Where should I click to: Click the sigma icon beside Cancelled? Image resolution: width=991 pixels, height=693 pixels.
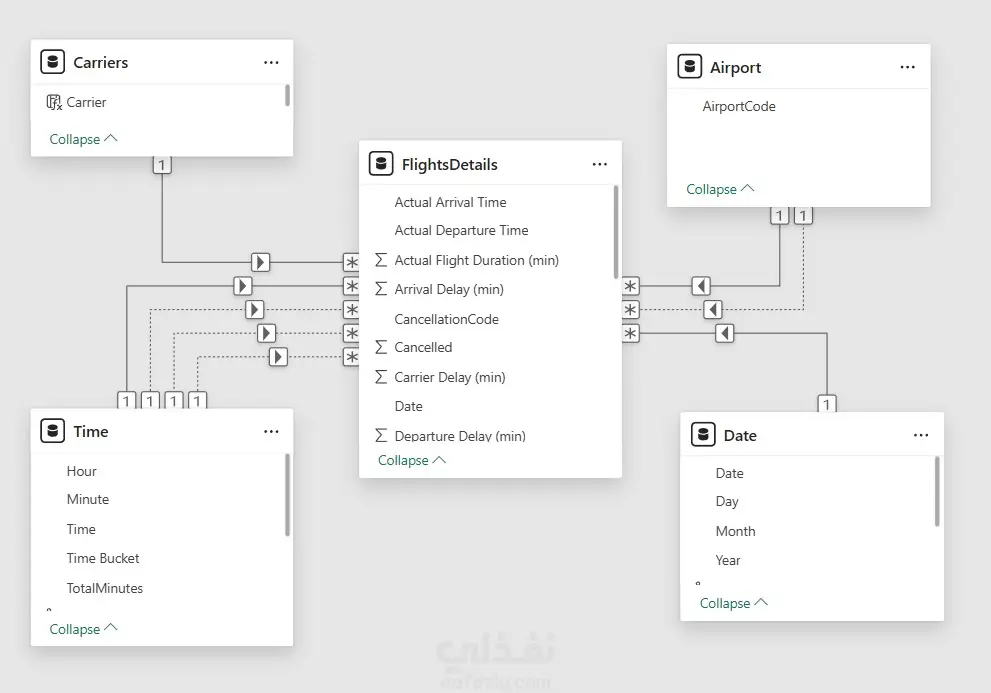pos(381,347)
